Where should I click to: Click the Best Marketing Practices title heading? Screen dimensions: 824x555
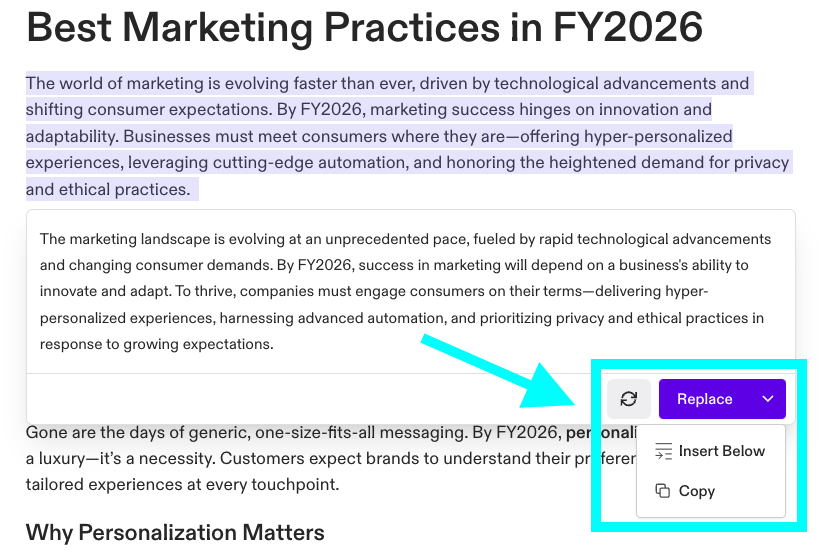pos(364,26)
